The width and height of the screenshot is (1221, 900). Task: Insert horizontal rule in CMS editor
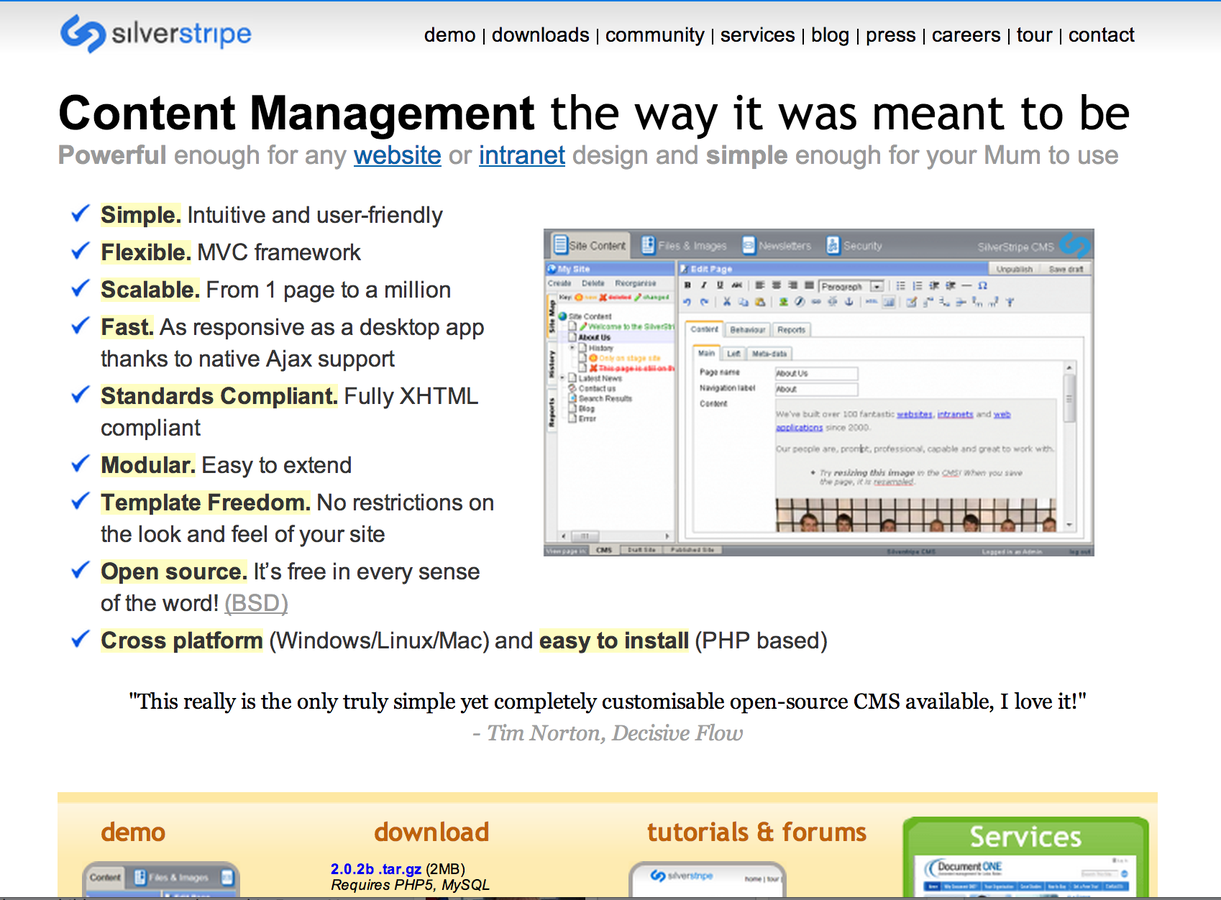(967, 285)
